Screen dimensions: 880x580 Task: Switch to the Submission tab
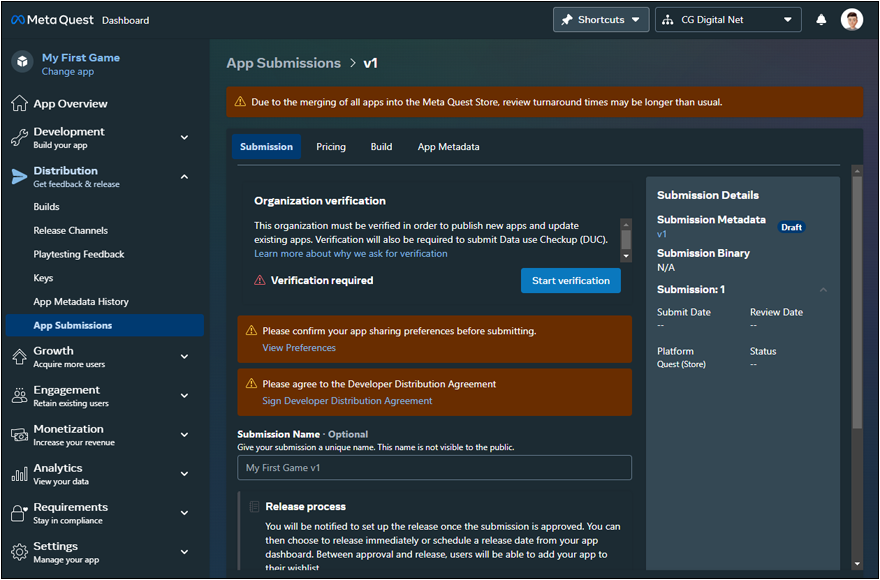[x=266, y=147]
